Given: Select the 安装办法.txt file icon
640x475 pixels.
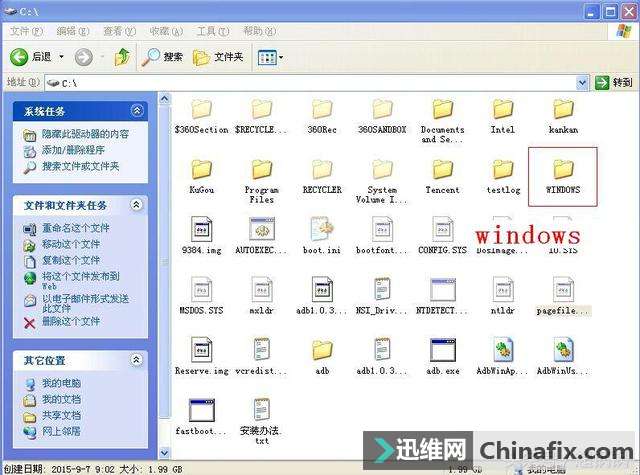Looking at the screenshot, I should pos(262,410).
